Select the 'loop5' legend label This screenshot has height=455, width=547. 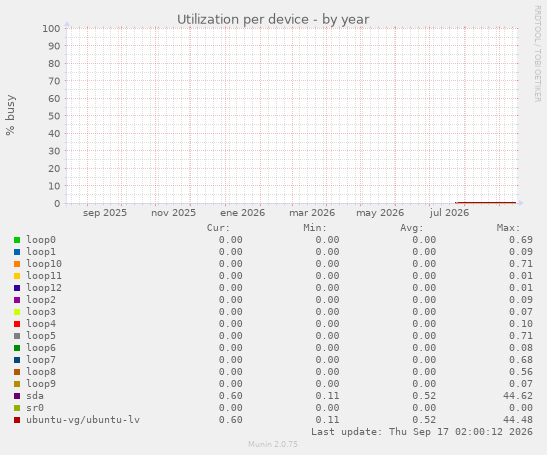click(x=41, y=336)
